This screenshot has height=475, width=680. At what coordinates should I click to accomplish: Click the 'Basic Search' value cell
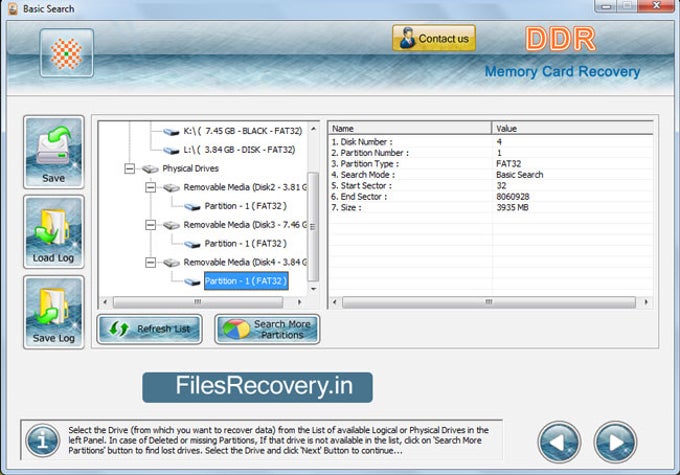[520, 174]
